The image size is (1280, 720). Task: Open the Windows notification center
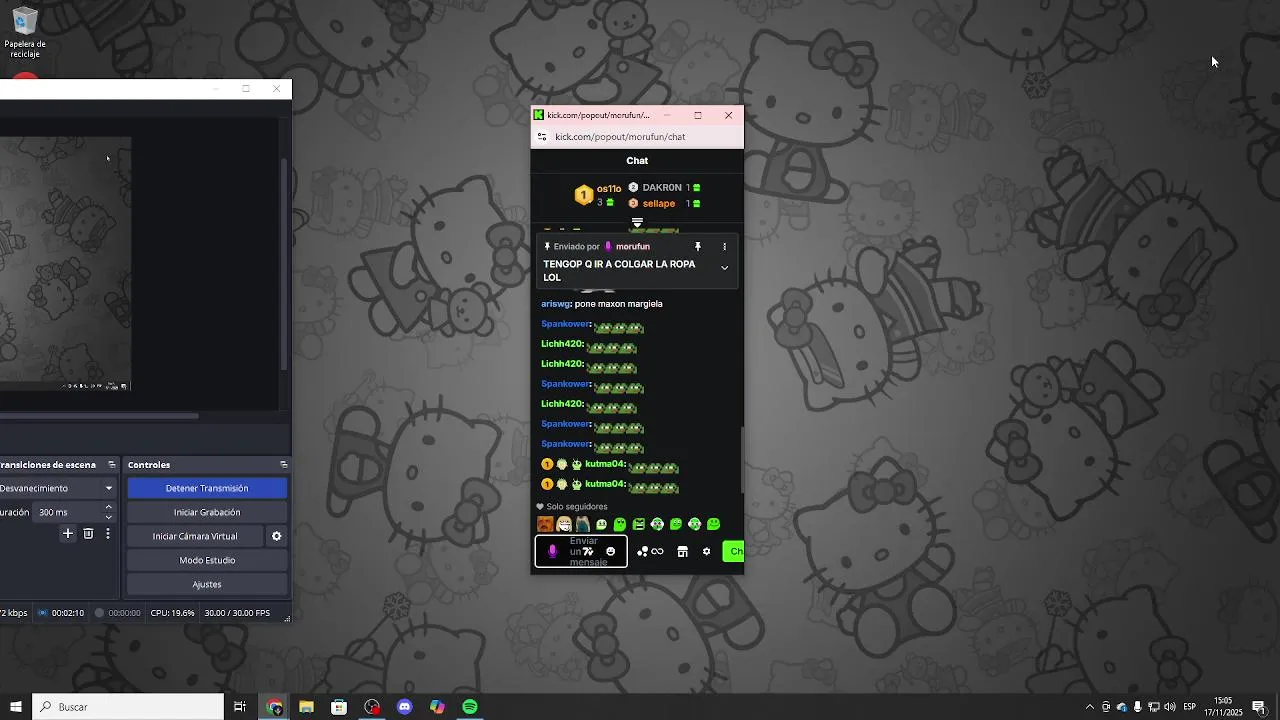pyautogui.click(x=1259, y=707)
